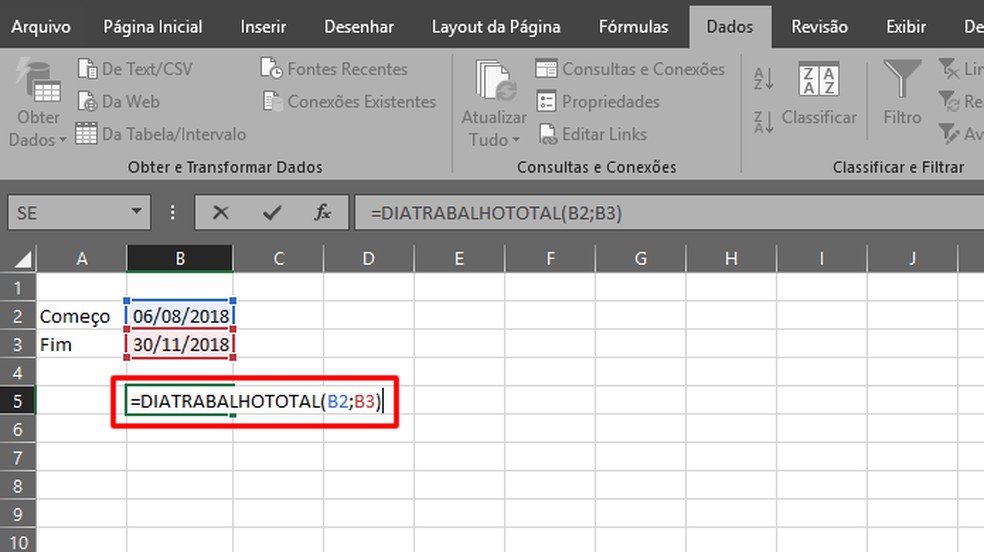Cancel formula entry with the X button
Viewport: 984px width, 552px height.
[x=220, y=213]
